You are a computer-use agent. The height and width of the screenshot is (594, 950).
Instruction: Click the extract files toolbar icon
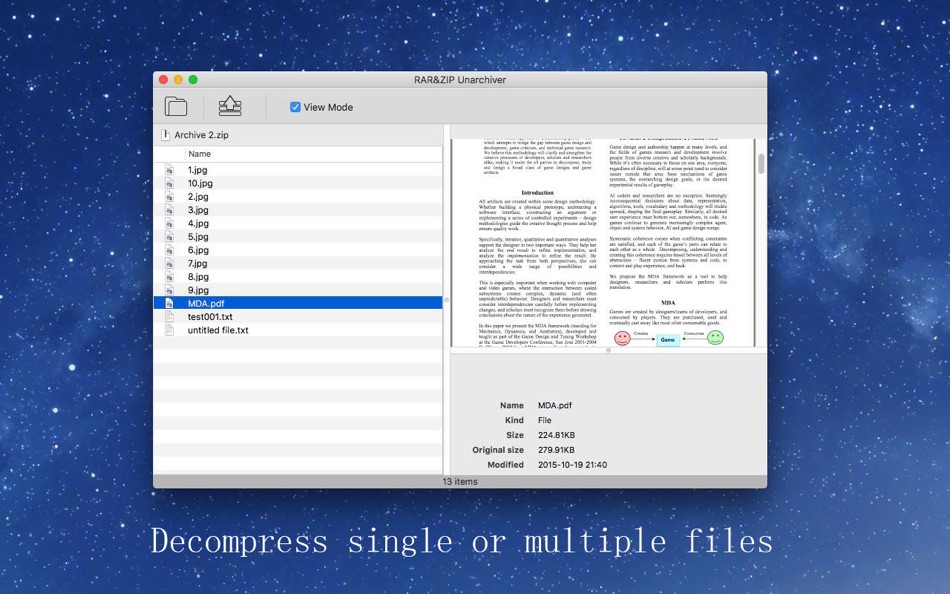click(230, 106)
